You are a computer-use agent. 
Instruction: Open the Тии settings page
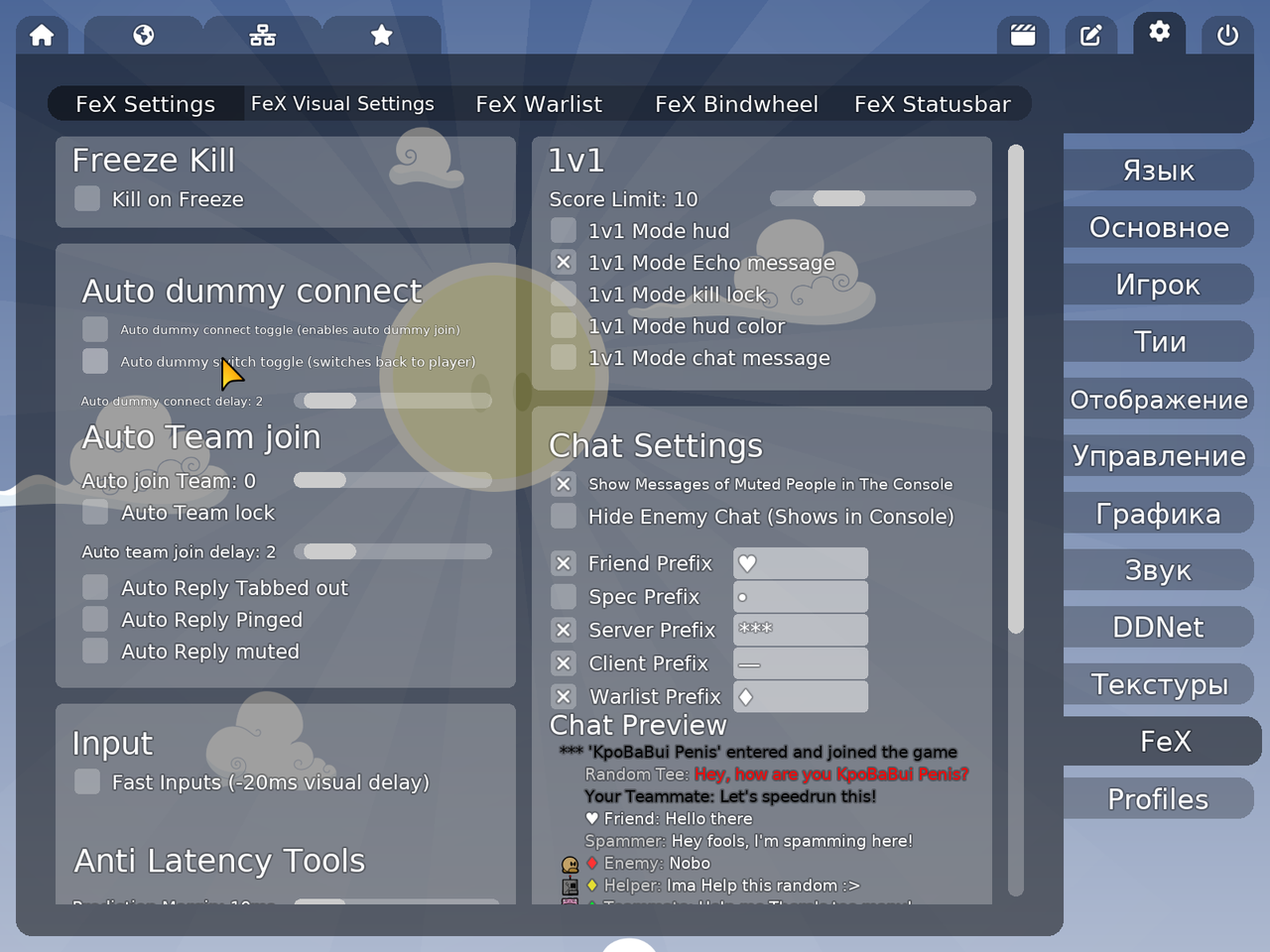coord(1158,341)
